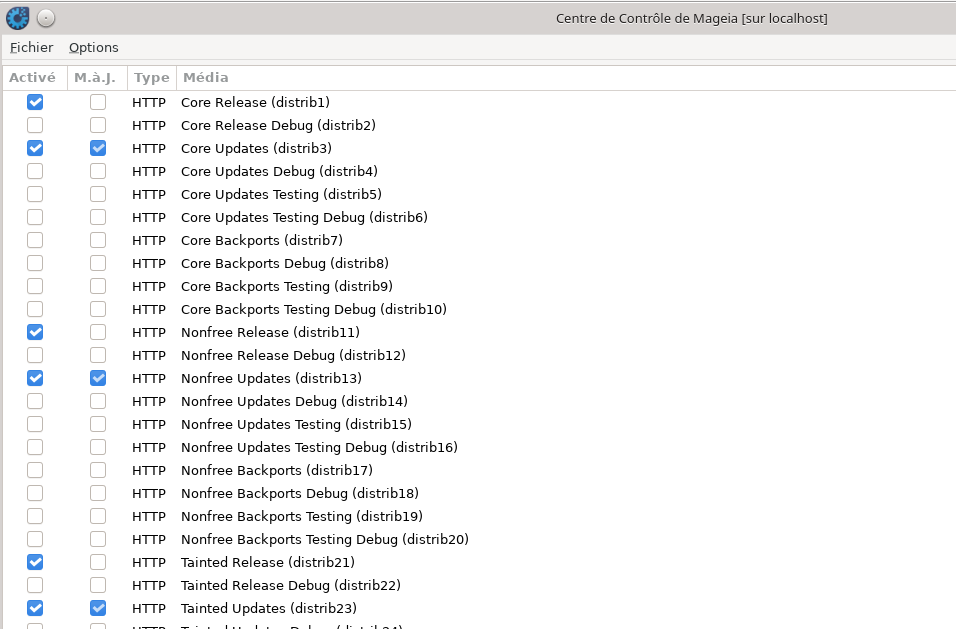Sort by the Activé column header
Viewport: 956px width, 629px height.
[35, 77]
